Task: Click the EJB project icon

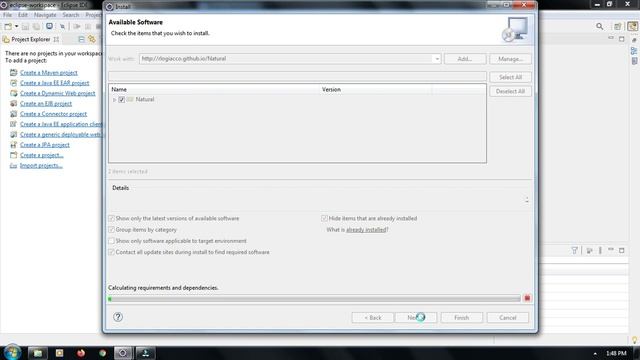Action: click(x=13, y=104)
